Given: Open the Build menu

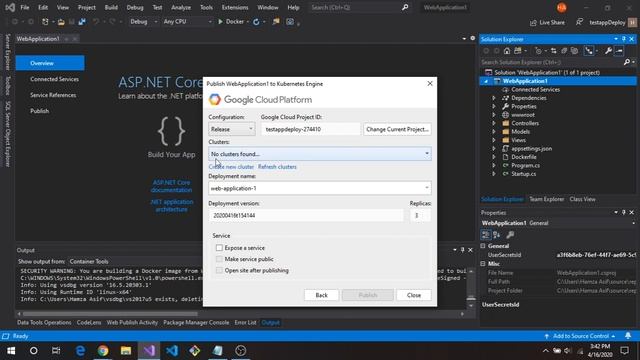Looking at the screenshot, I should click(x=111, y=7).
